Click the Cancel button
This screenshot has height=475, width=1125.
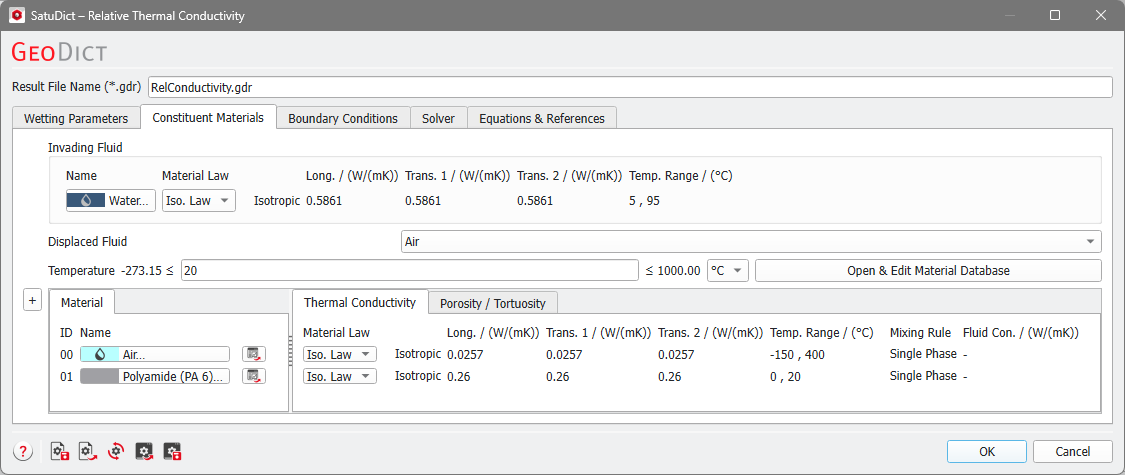tap(1073, 451)
